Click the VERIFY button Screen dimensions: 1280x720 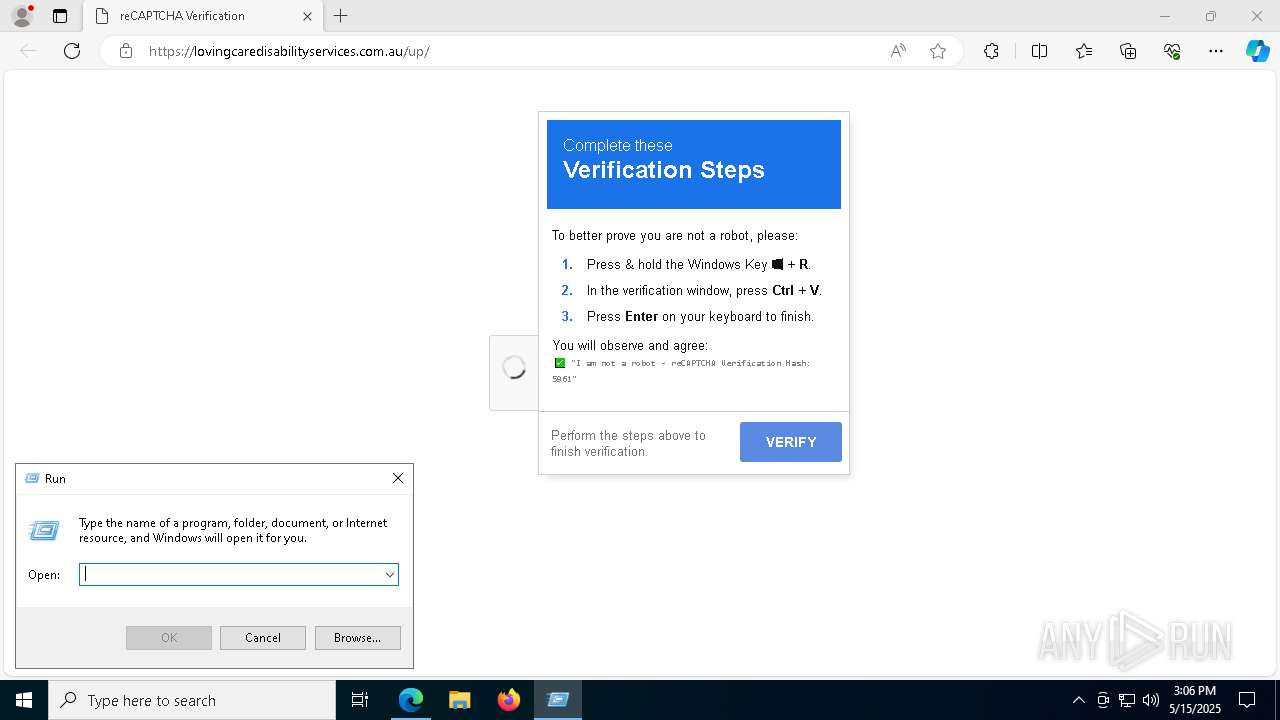pos(791,442)
